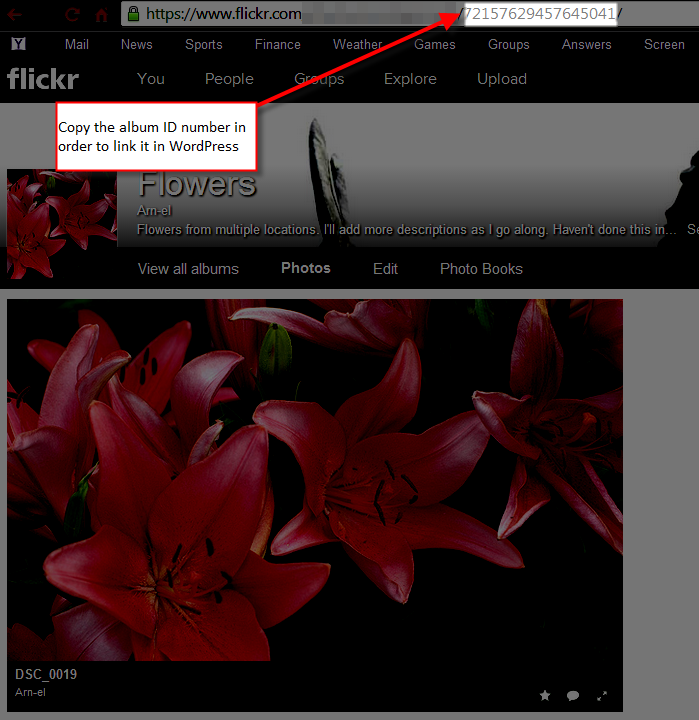
Task: Open the People menu
Action: [x=229, y=79]
